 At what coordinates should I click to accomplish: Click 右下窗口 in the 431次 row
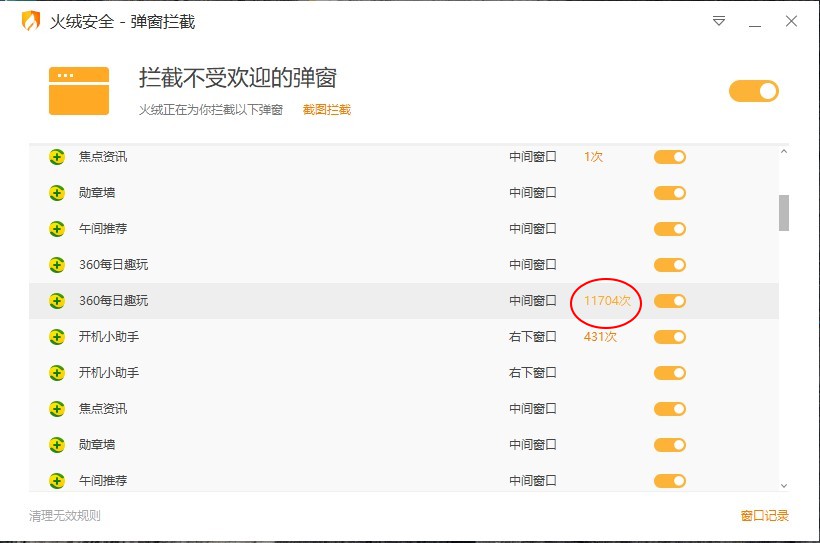[x=532, y=337]
